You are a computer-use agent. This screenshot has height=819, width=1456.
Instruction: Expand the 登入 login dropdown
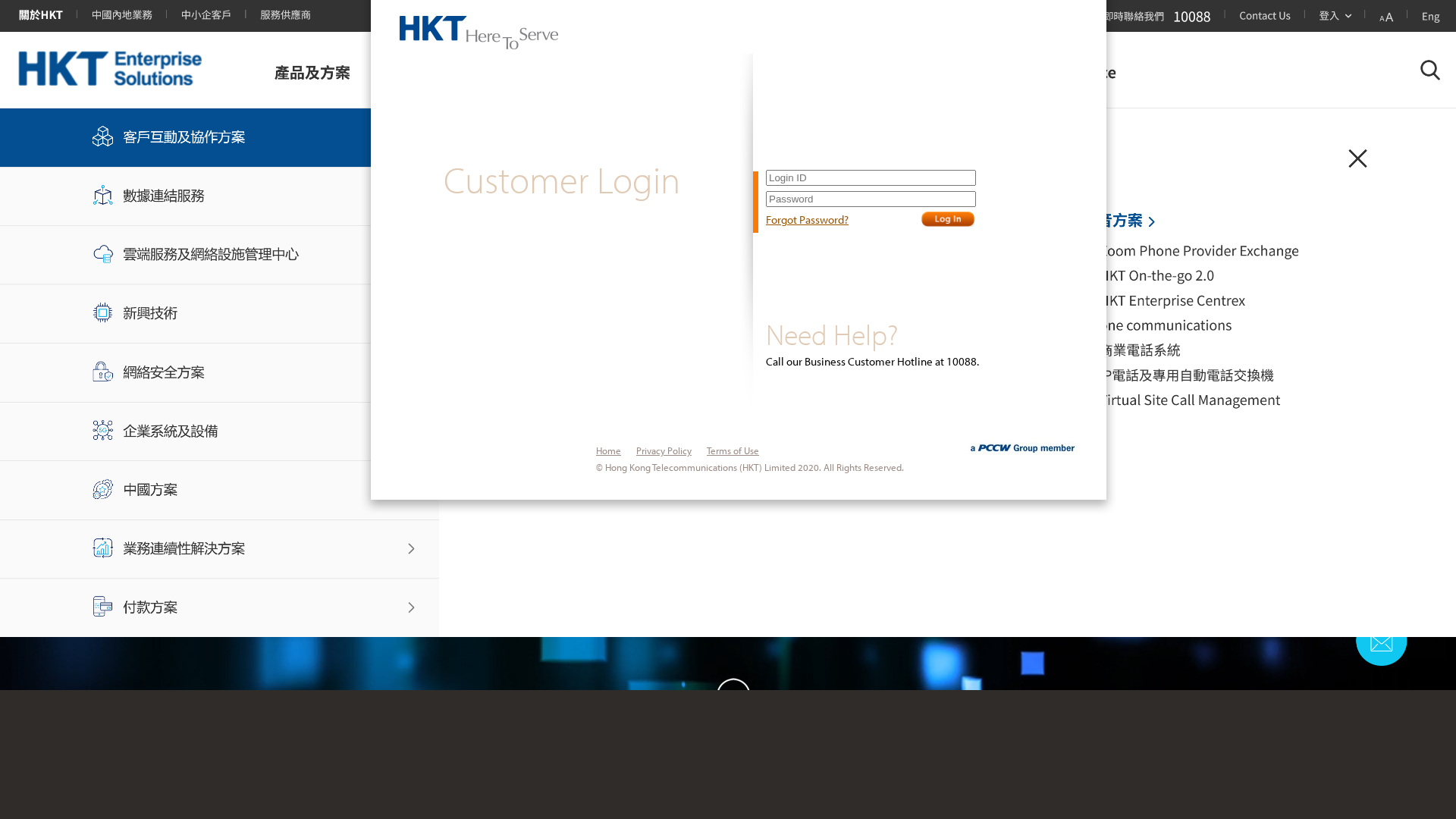tap(1335, 16)
